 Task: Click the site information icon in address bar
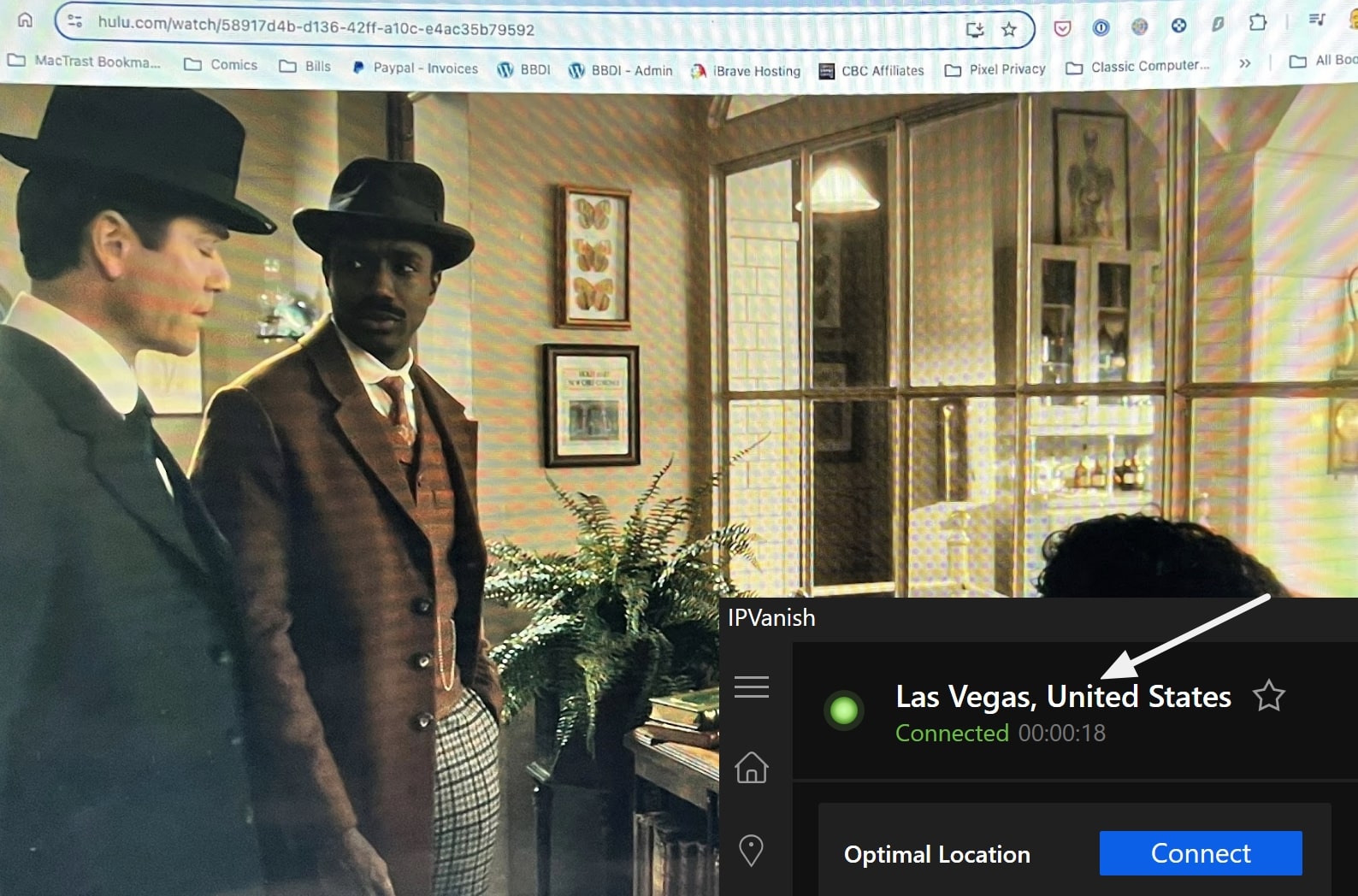click(74, 21)
